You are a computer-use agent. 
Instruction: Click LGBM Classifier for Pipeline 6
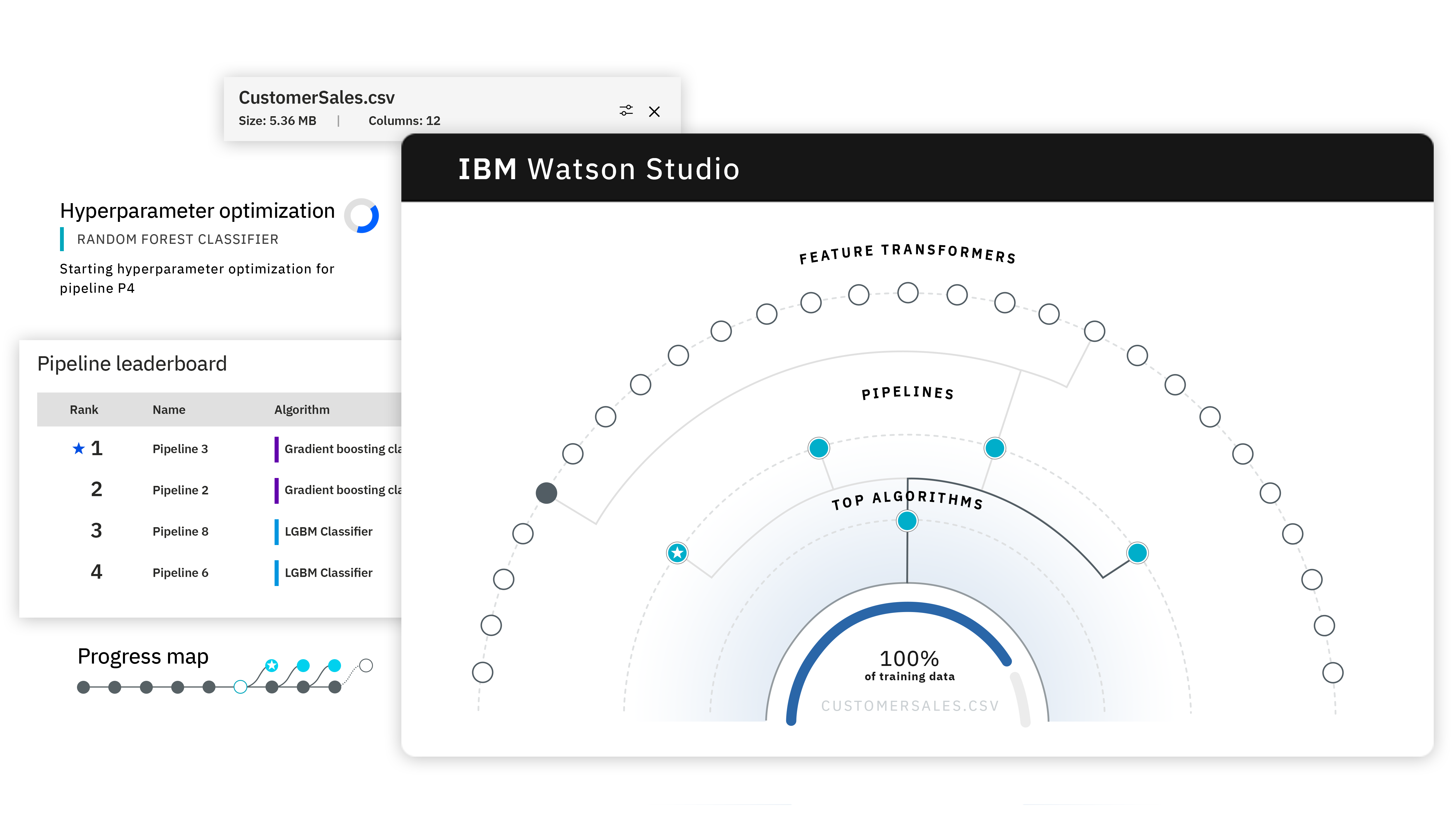(x=328, y=573)
